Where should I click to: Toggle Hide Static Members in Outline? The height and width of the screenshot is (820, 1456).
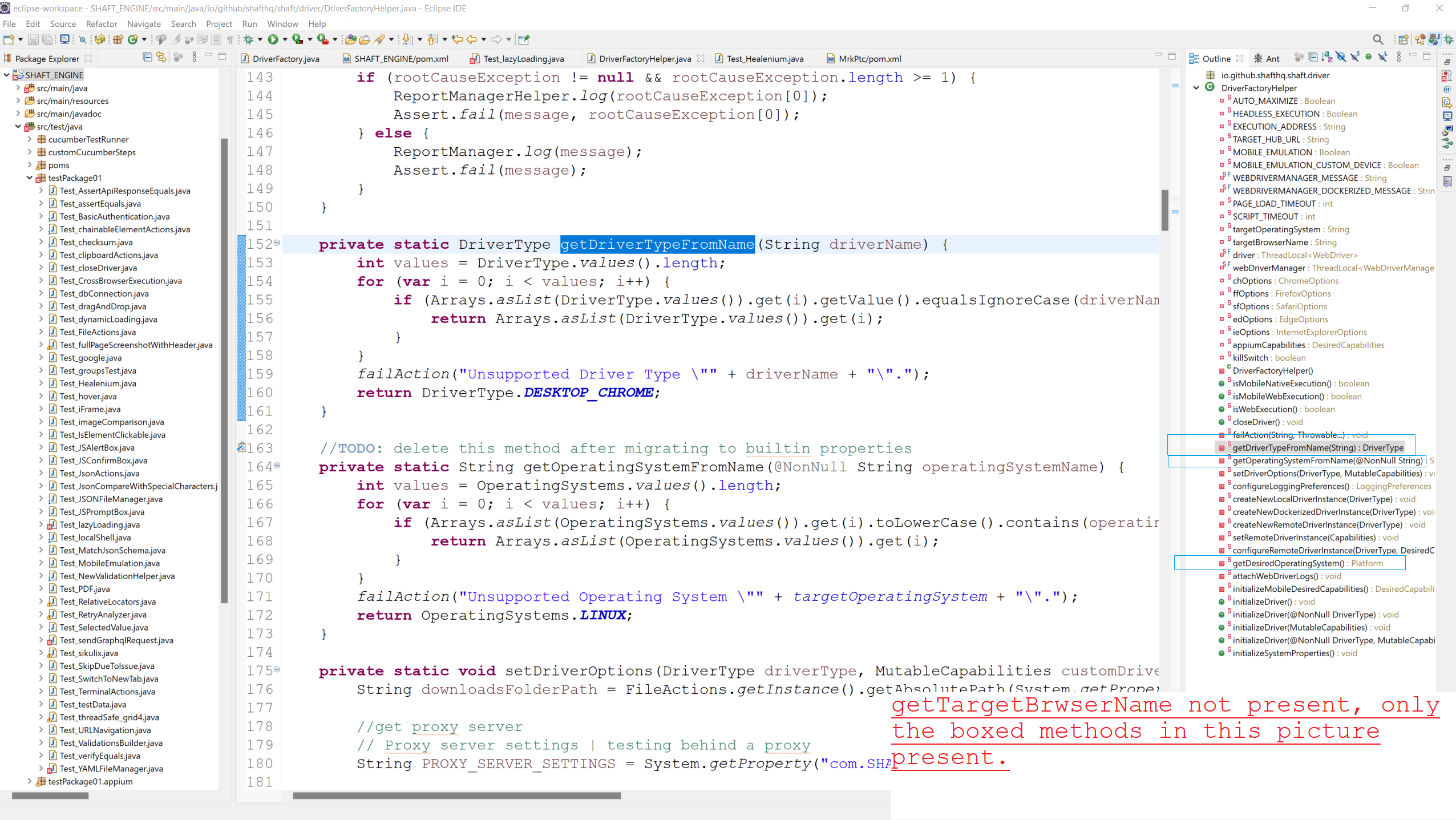[1354, 58]
